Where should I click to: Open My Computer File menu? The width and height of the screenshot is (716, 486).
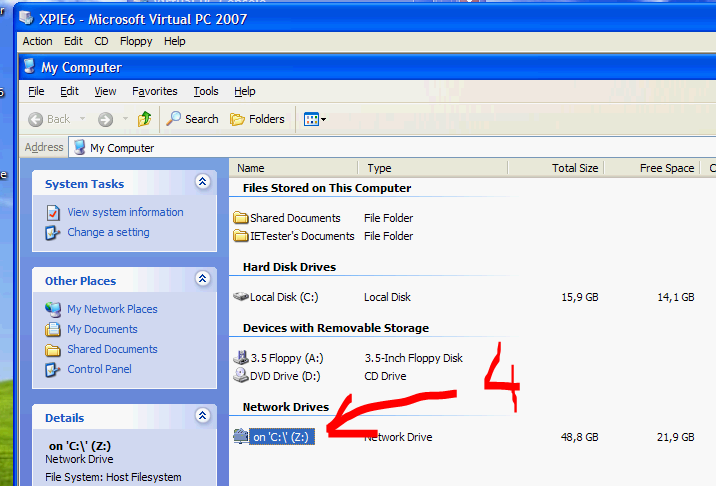(x=36, y=91)
